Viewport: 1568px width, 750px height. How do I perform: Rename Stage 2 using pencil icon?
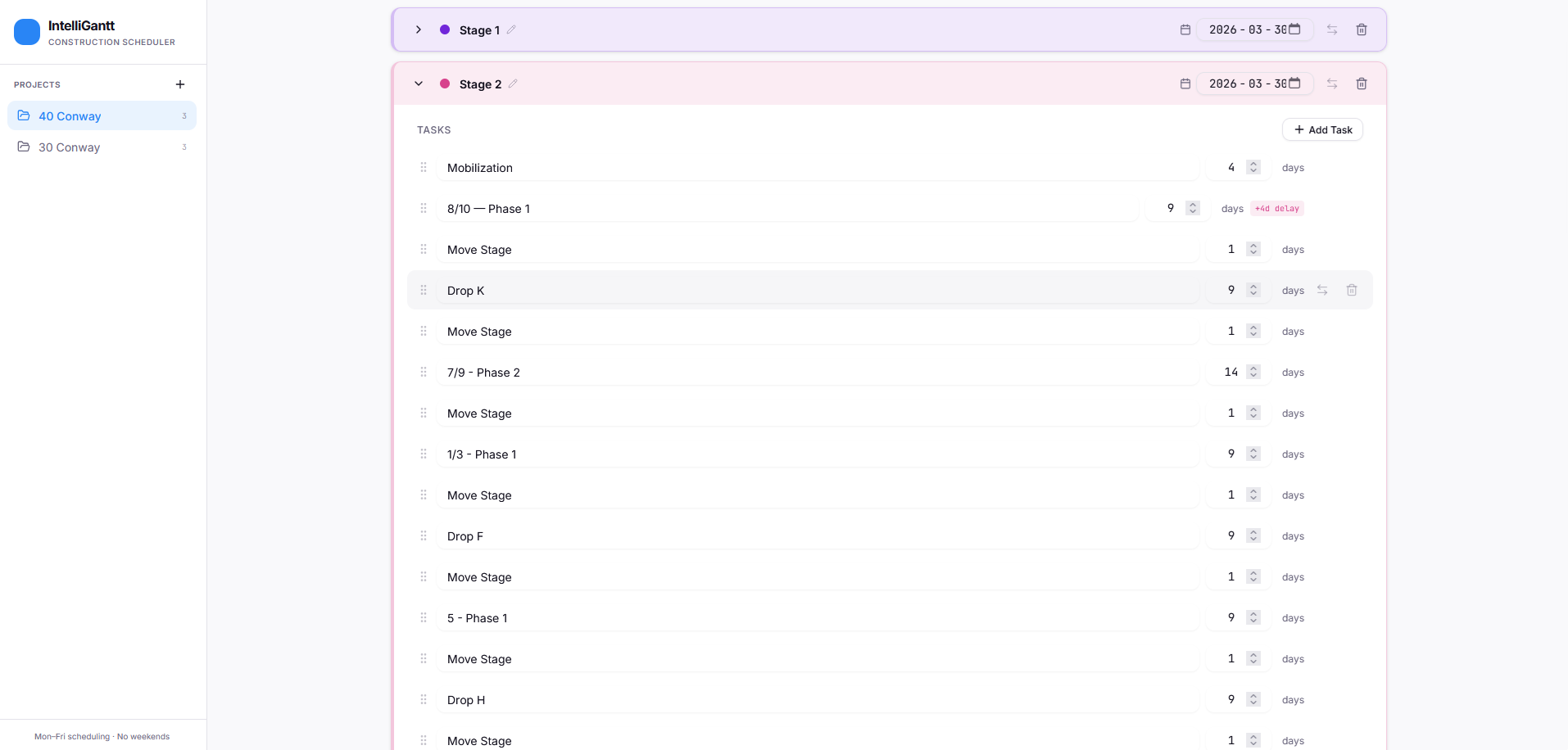[x=513, y=84]
